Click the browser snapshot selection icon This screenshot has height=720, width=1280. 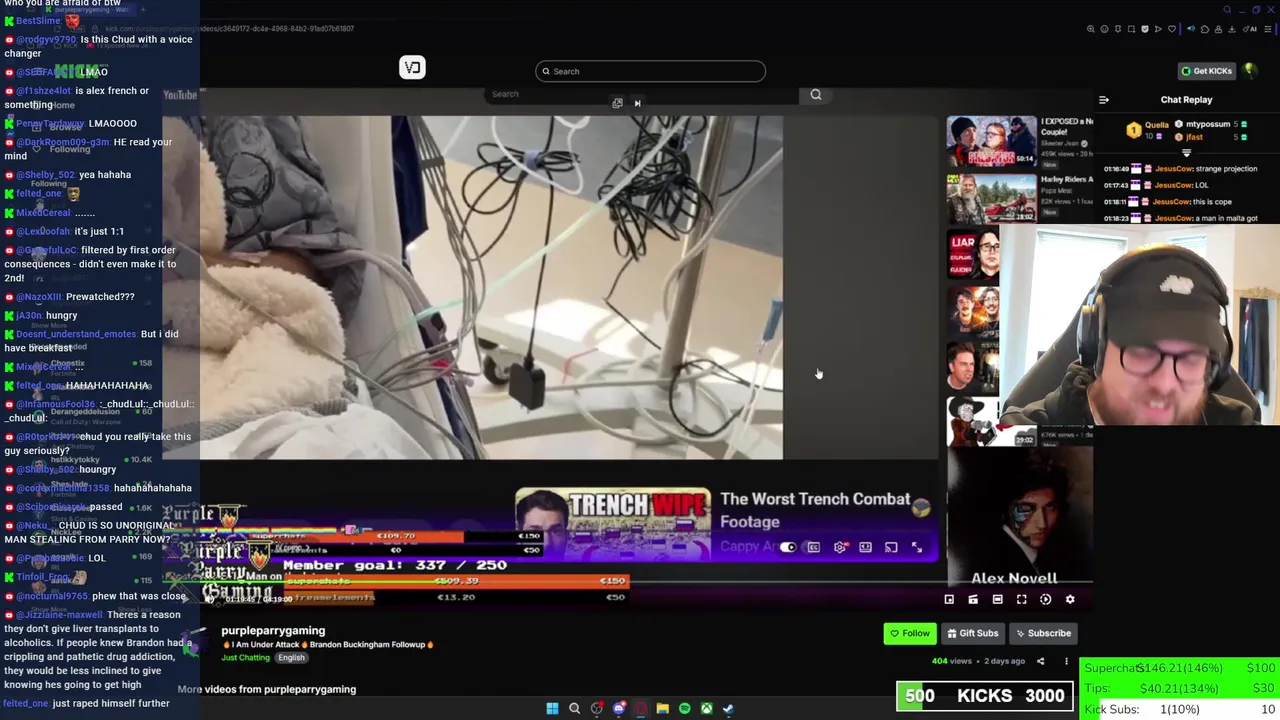pos(1131,29)
